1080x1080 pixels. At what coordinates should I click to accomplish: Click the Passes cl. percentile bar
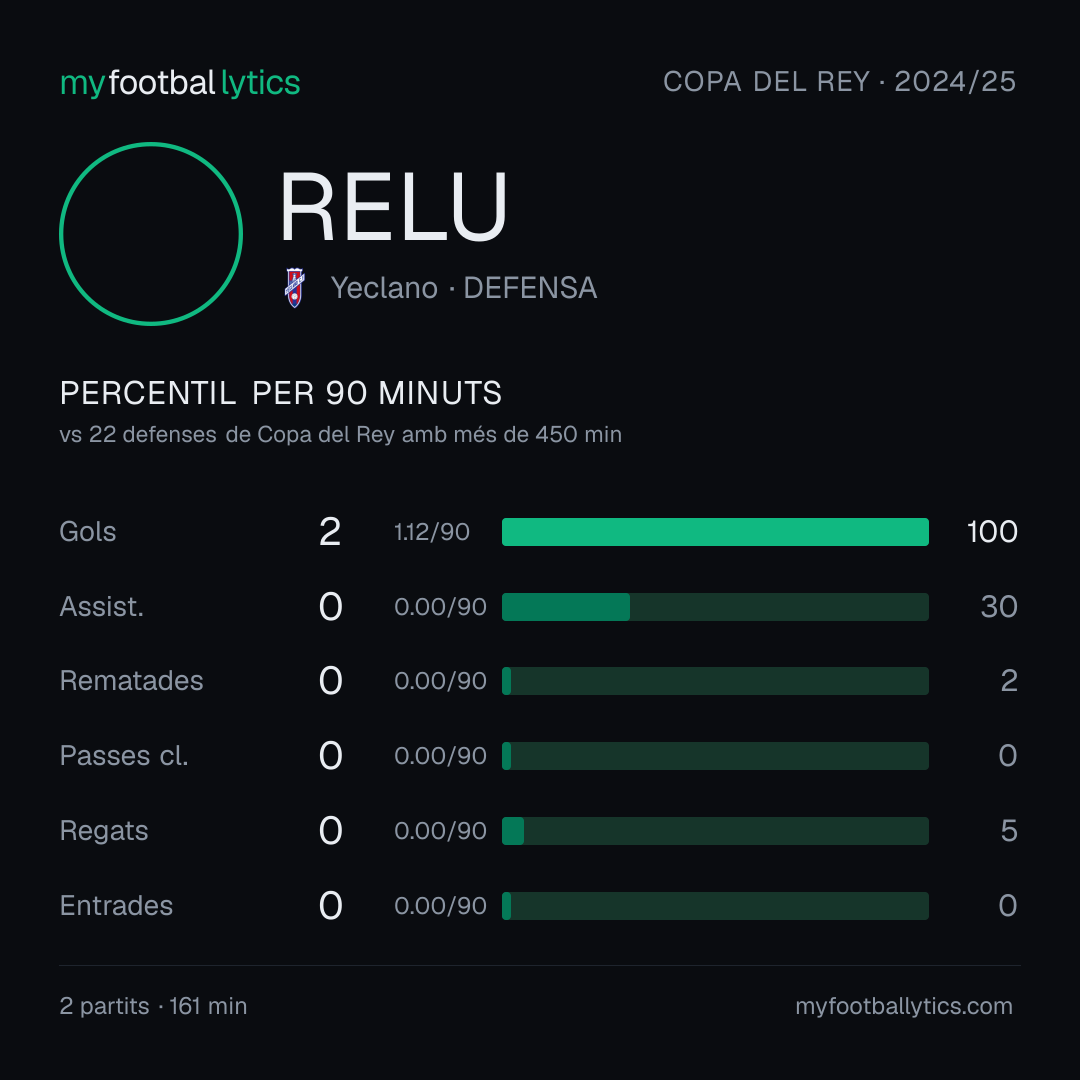[715, 756]
